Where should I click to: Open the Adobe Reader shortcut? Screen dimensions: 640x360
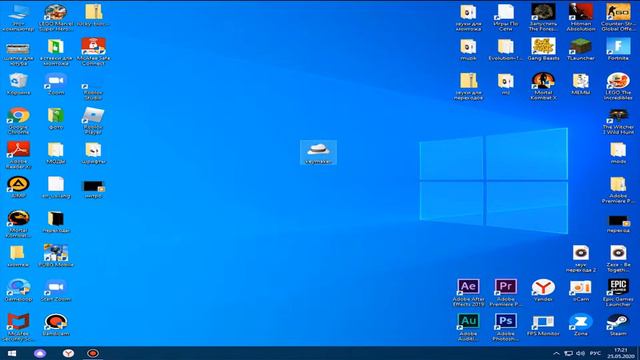18,155
